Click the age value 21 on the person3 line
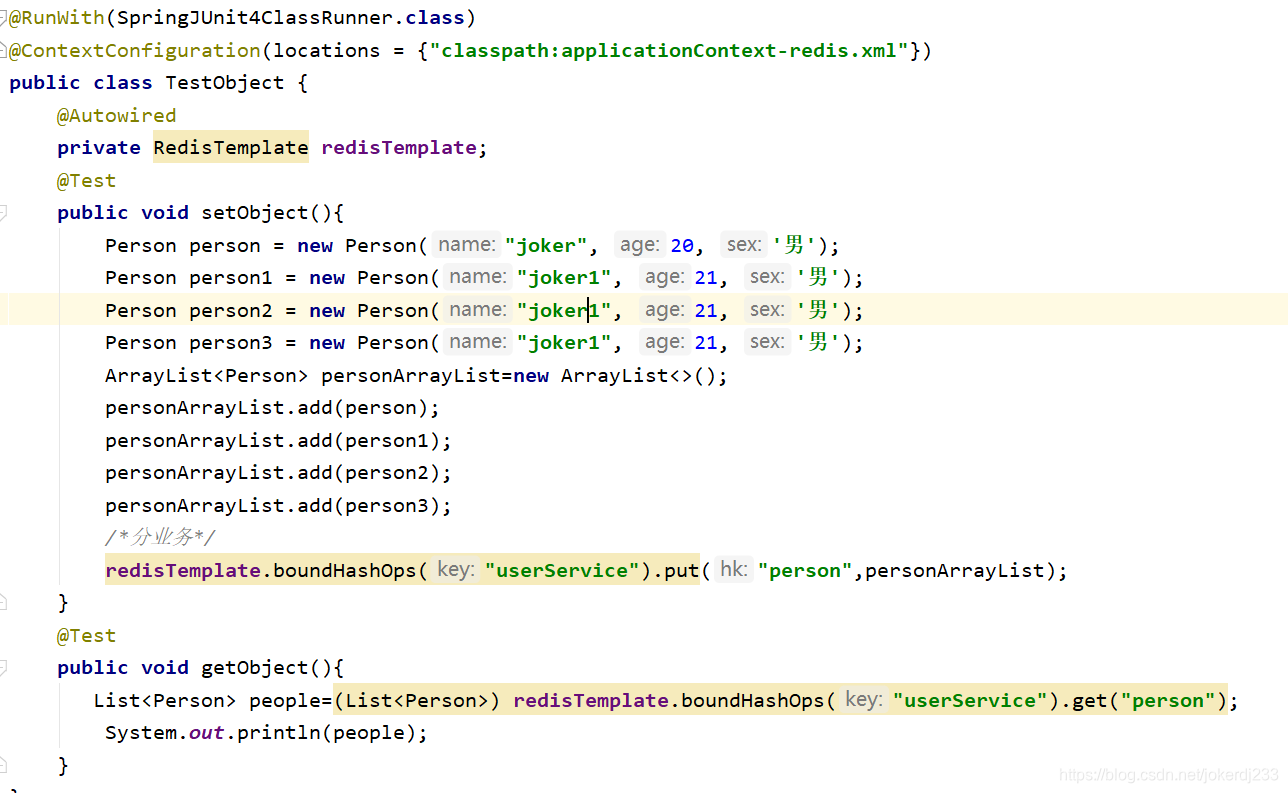The width and height of the screenshot is (1288, 793). point(706,342)
